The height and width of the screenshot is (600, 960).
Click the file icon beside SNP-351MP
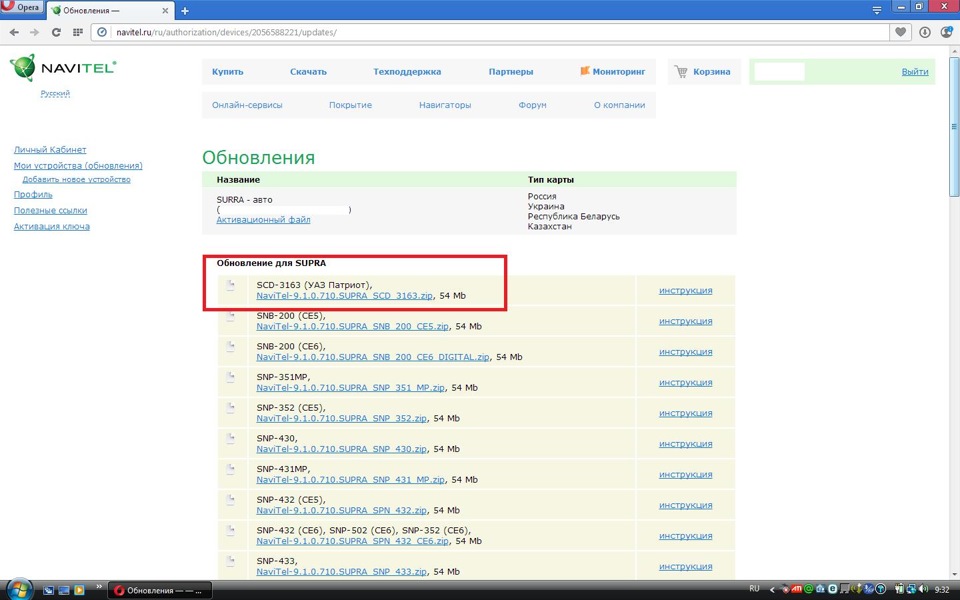(230, 377)
